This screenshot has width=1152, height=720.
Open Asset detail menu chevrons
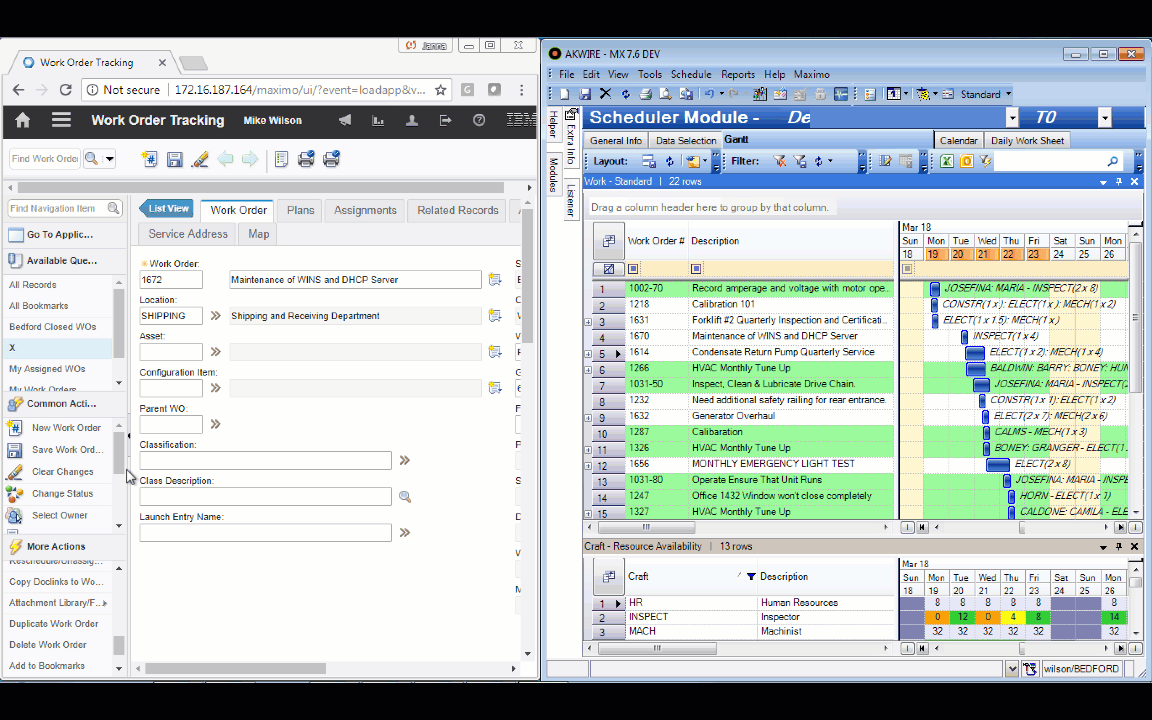coord(215,351)
